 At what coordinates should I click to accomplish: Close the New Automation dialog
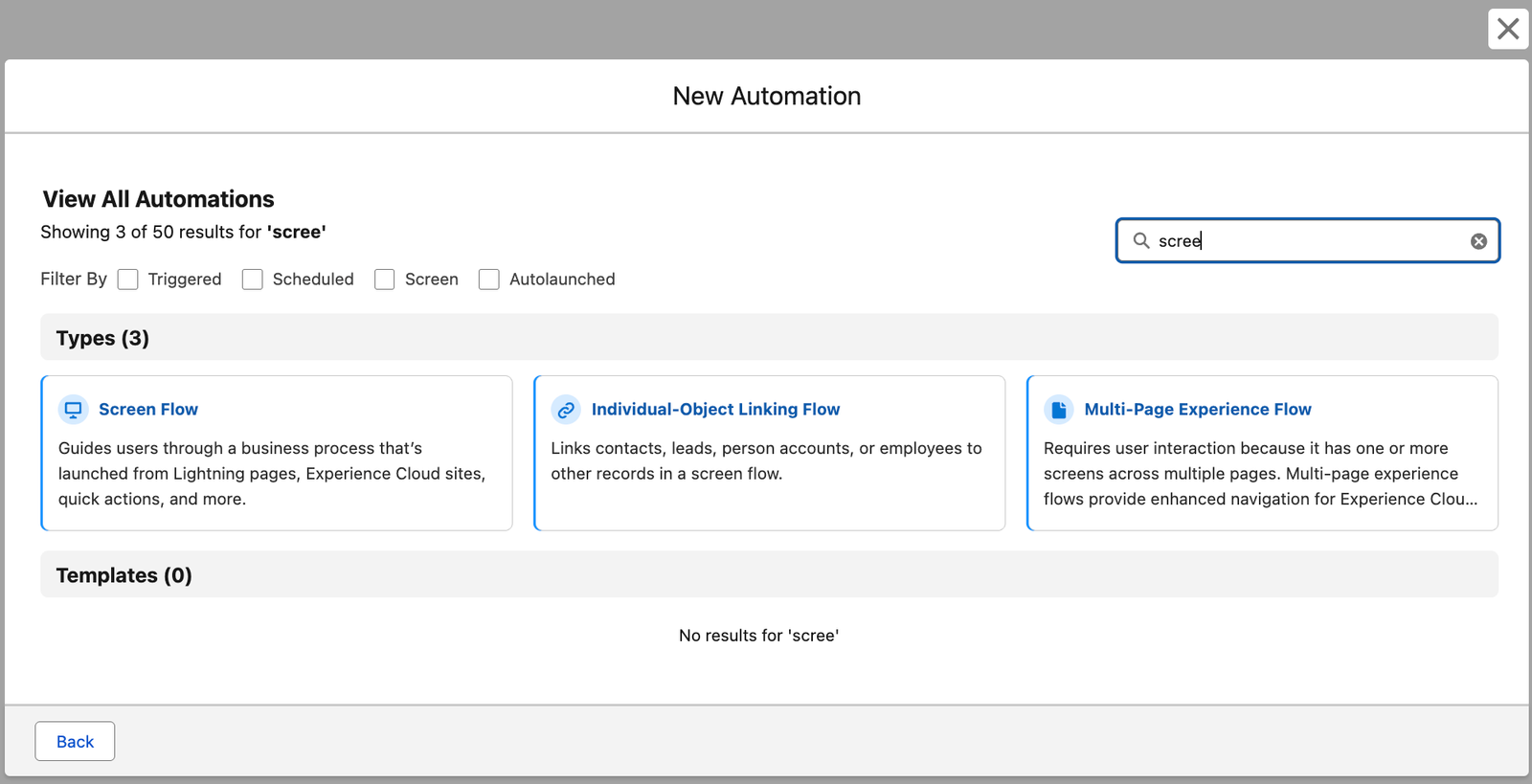click(1507, 29)
